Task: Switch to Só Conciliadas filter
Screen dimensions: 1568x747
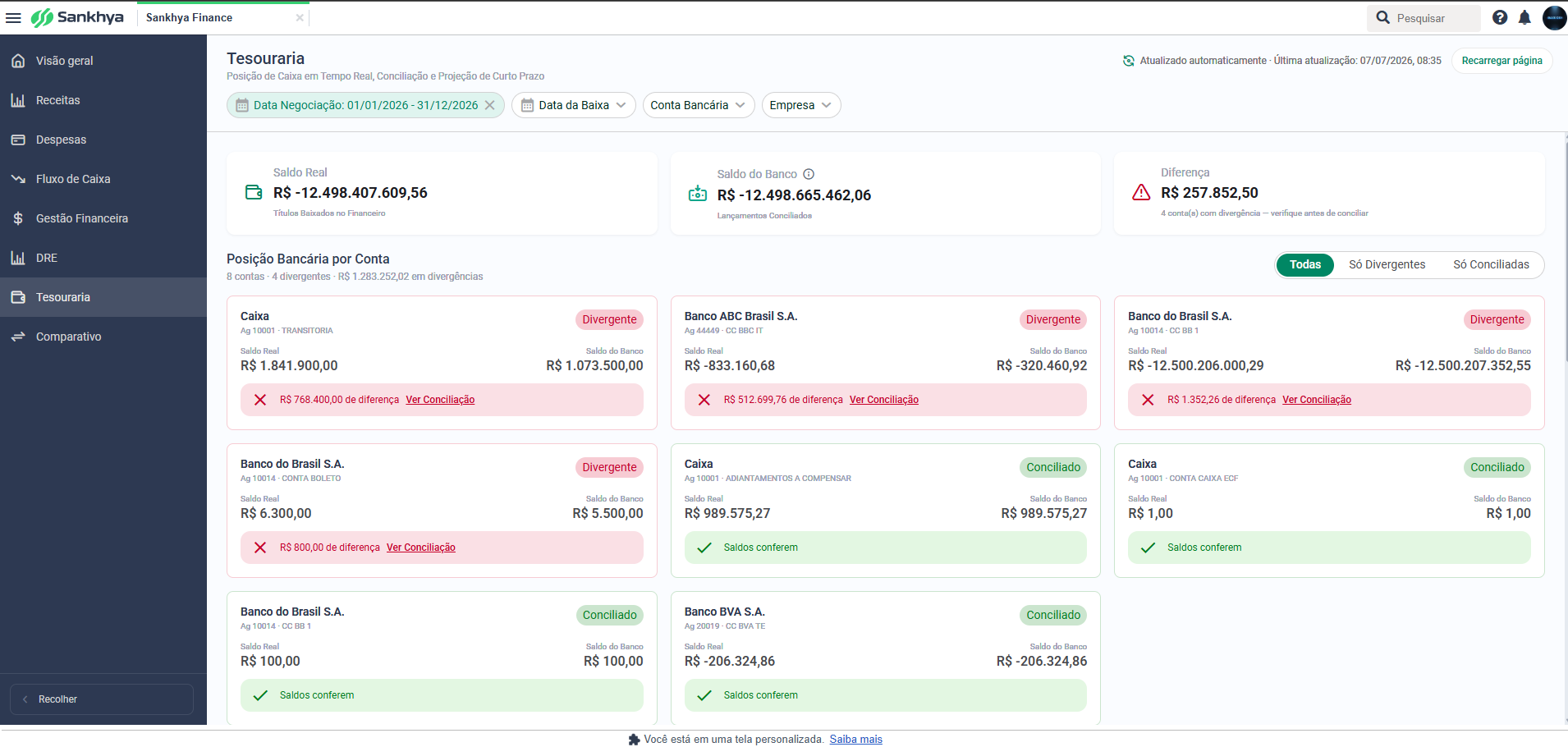Action: point(1491,264)
